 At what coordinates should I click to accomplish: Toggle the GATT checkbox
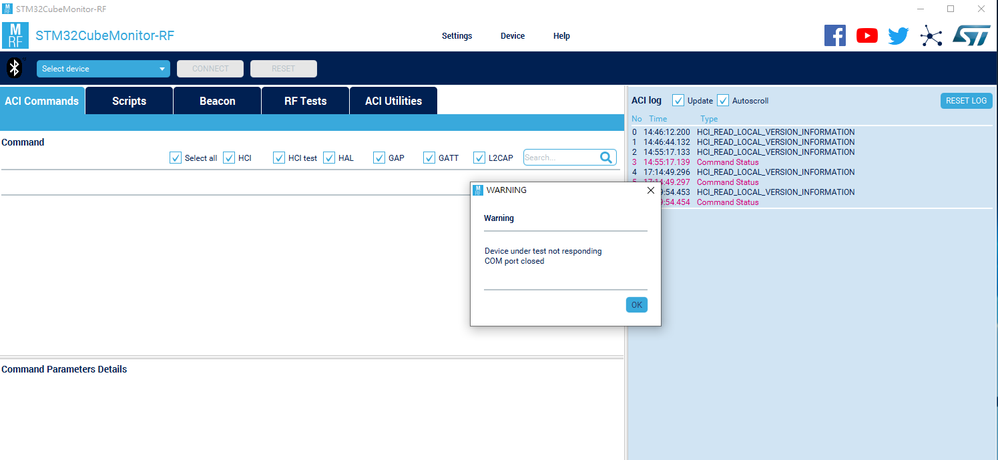[429, 158]
